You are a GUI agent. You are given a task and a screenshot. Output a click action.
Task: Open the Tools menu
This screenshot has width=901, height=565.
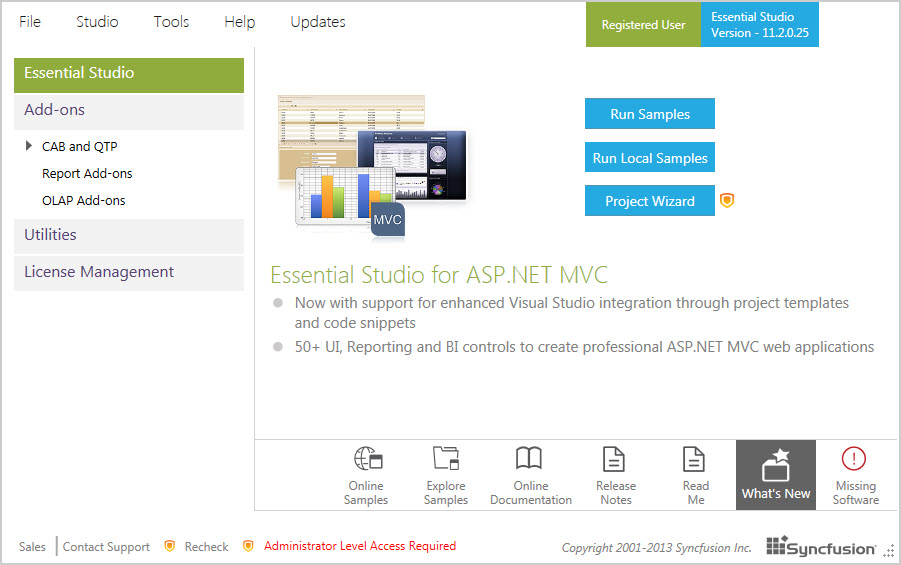click(x=171, y=22)
